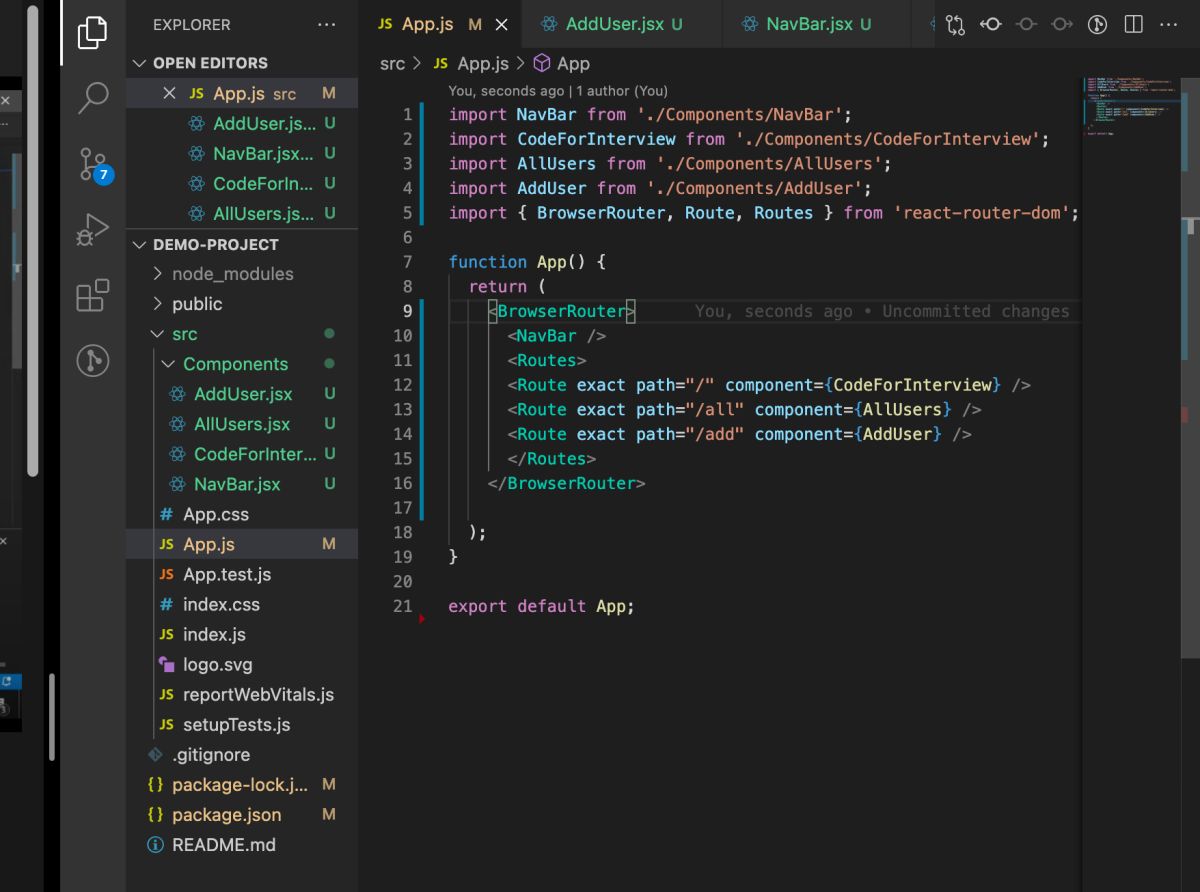The height and width of the screenshot is (892, 1200).
Task: Click the GitLens author code lens
Action: pyautogui.click(x=558, y=91)
